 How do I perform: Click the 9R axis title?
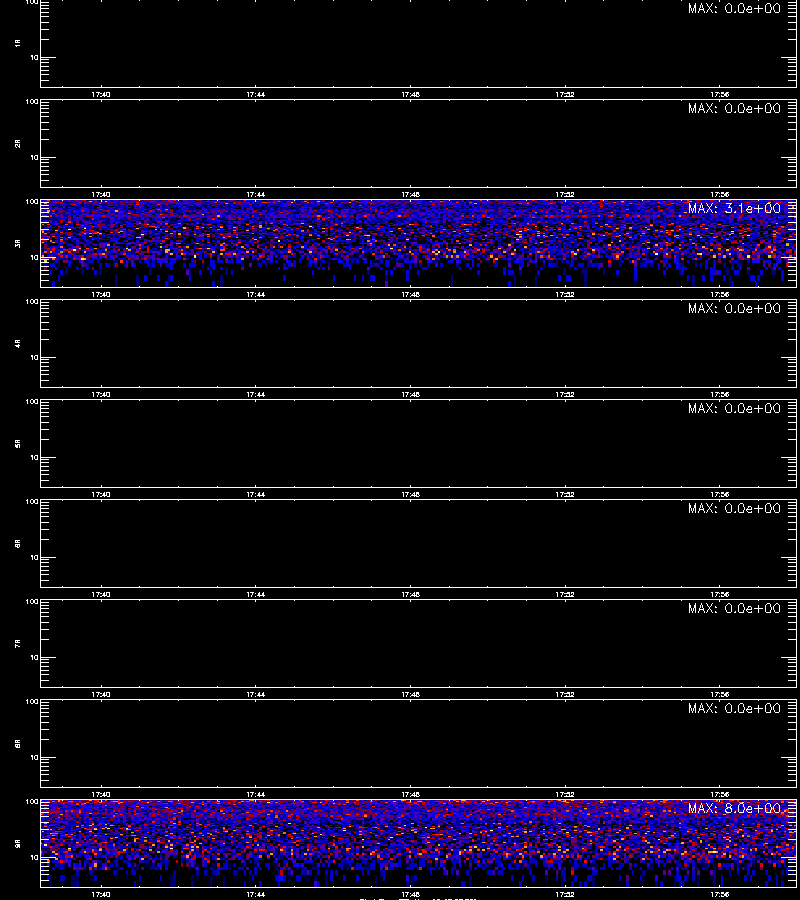[x=18, y=844]
